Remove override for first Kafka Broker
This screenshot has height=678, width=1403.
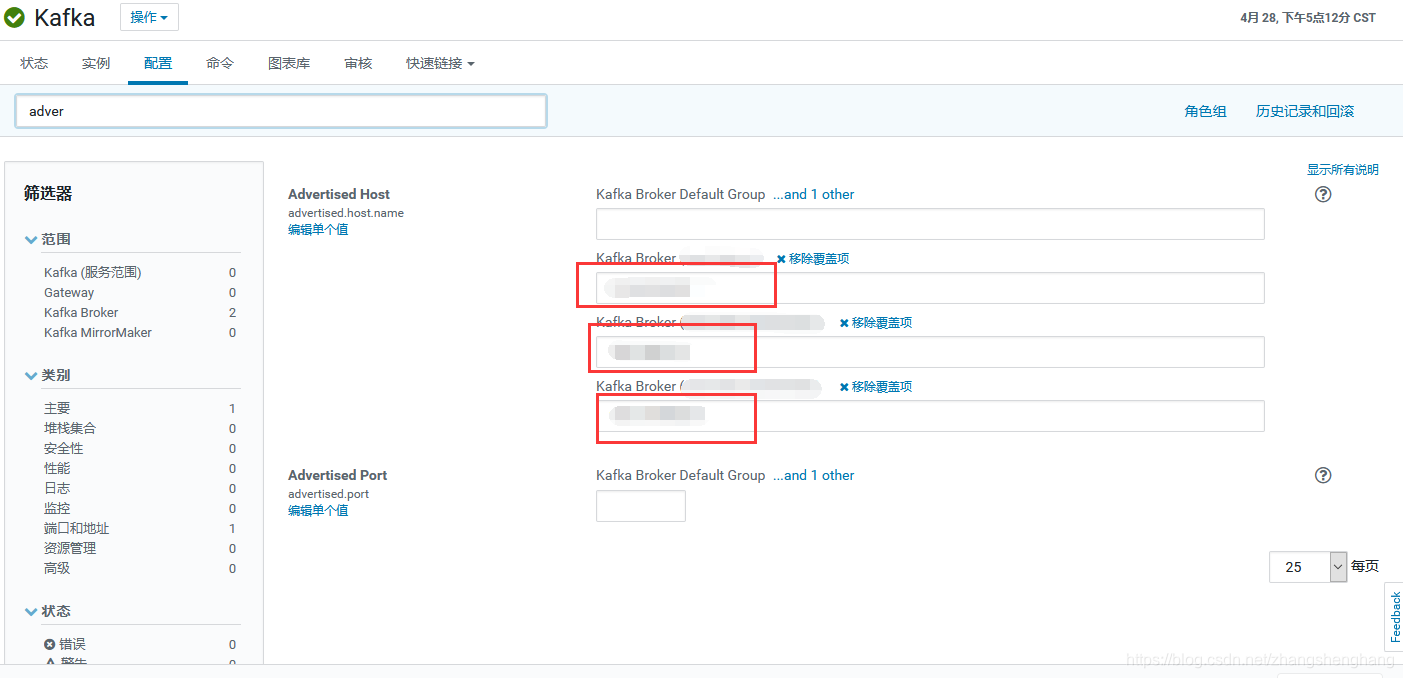pos(813,258)
